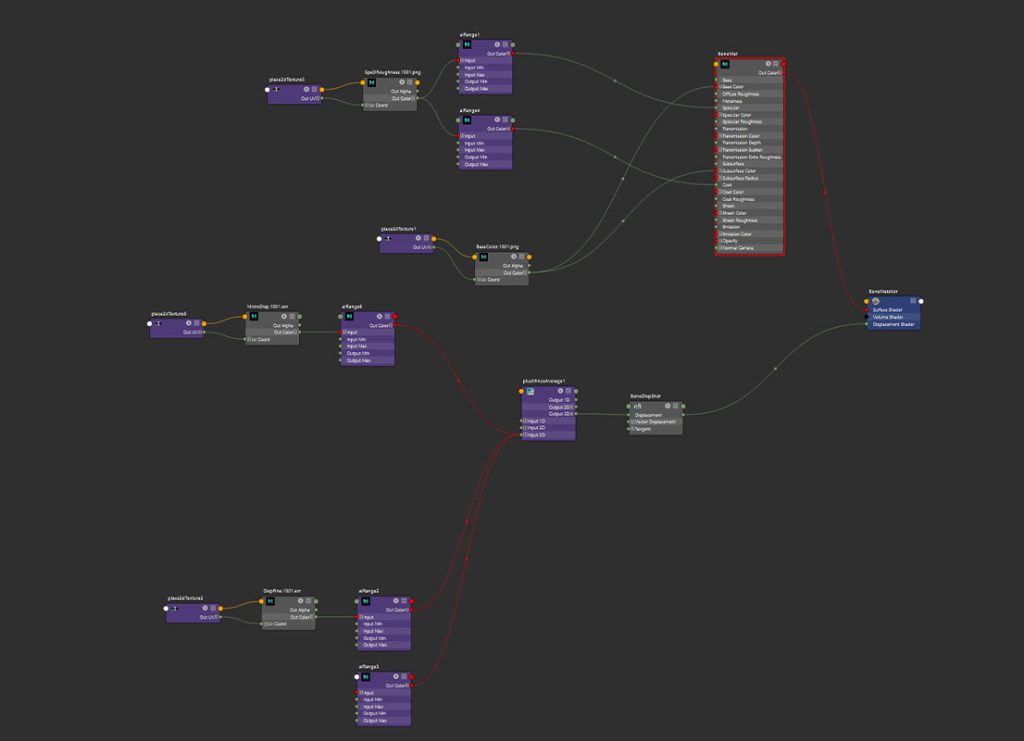Expand the Base Color attribute on BoneMat

coord(719,87)
